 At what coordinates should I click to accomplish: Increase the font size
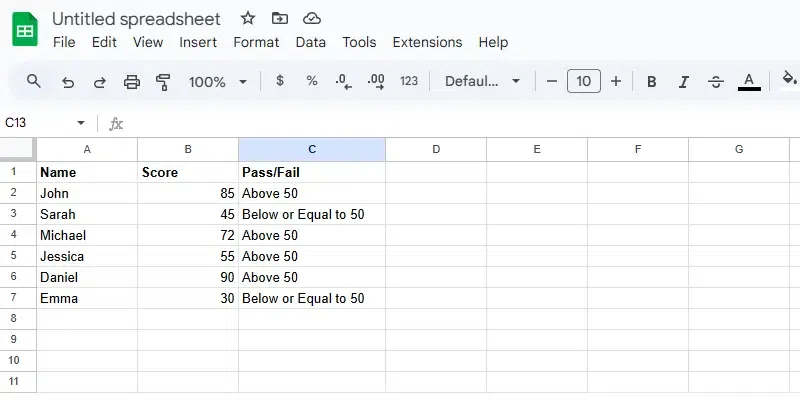tap(616, 81)
